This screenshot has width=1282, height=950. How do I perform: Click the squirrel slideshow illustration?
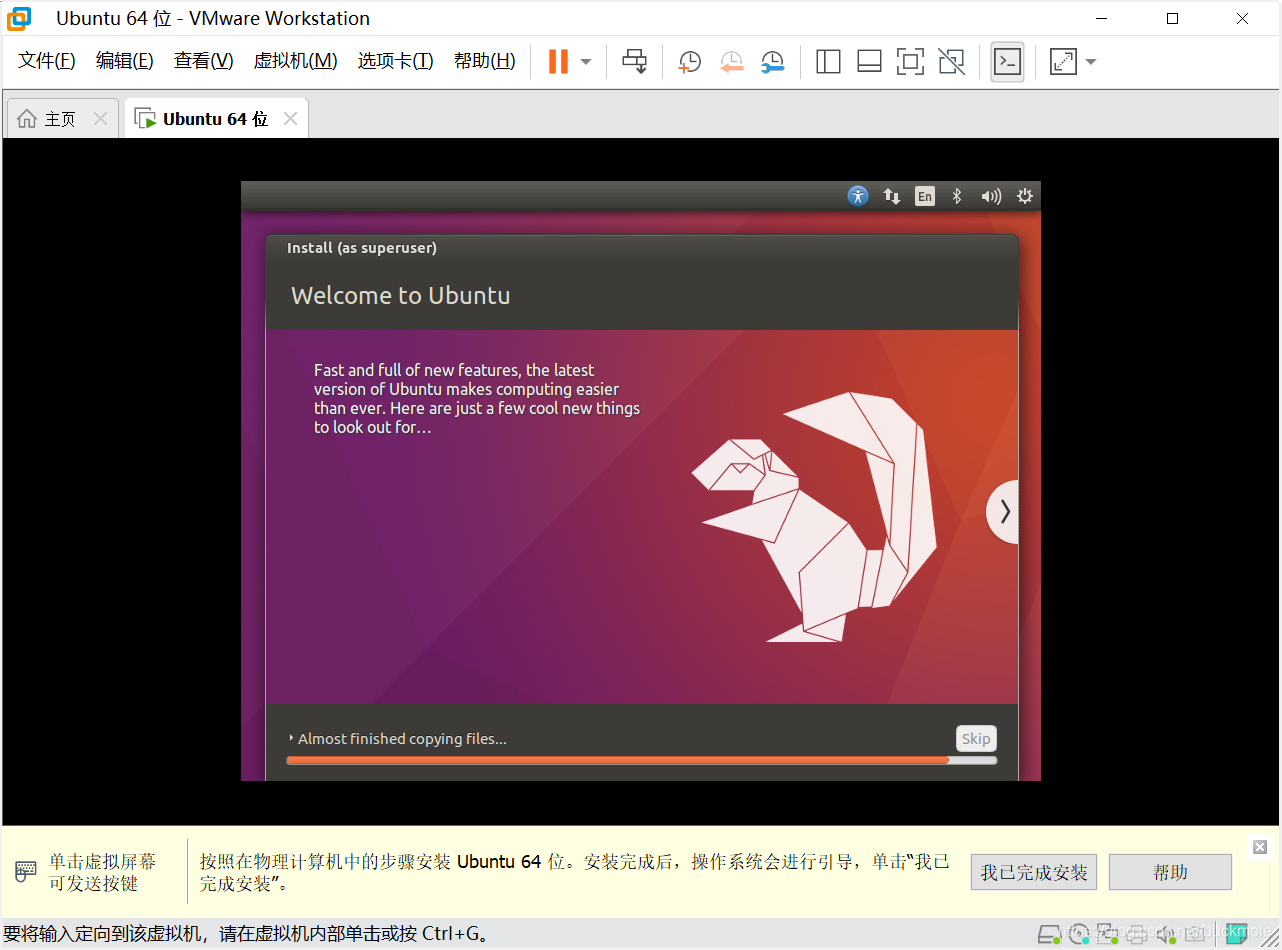coord(814,517)
